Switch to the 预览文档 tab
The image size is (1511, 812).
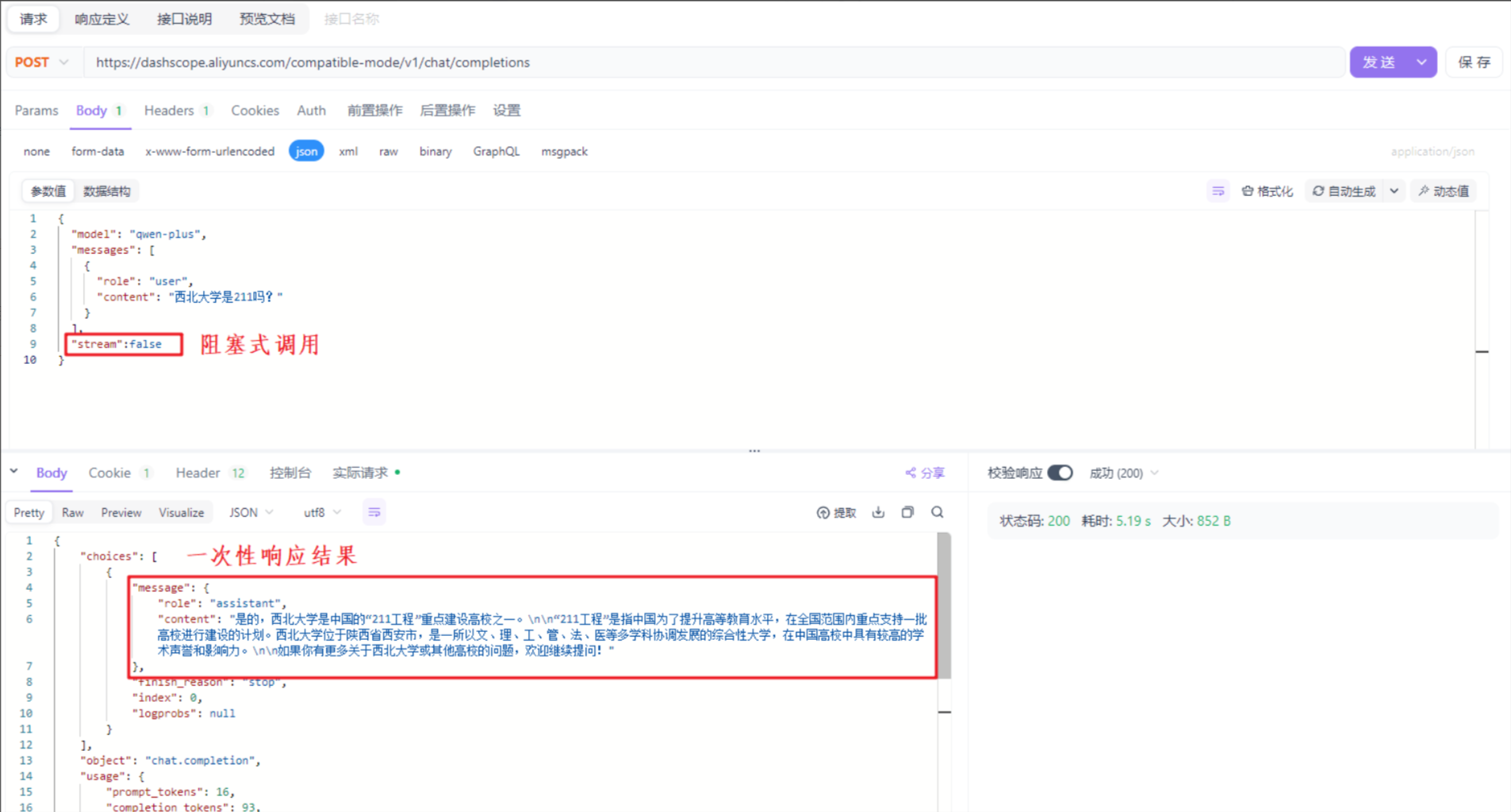coord(267,19)
